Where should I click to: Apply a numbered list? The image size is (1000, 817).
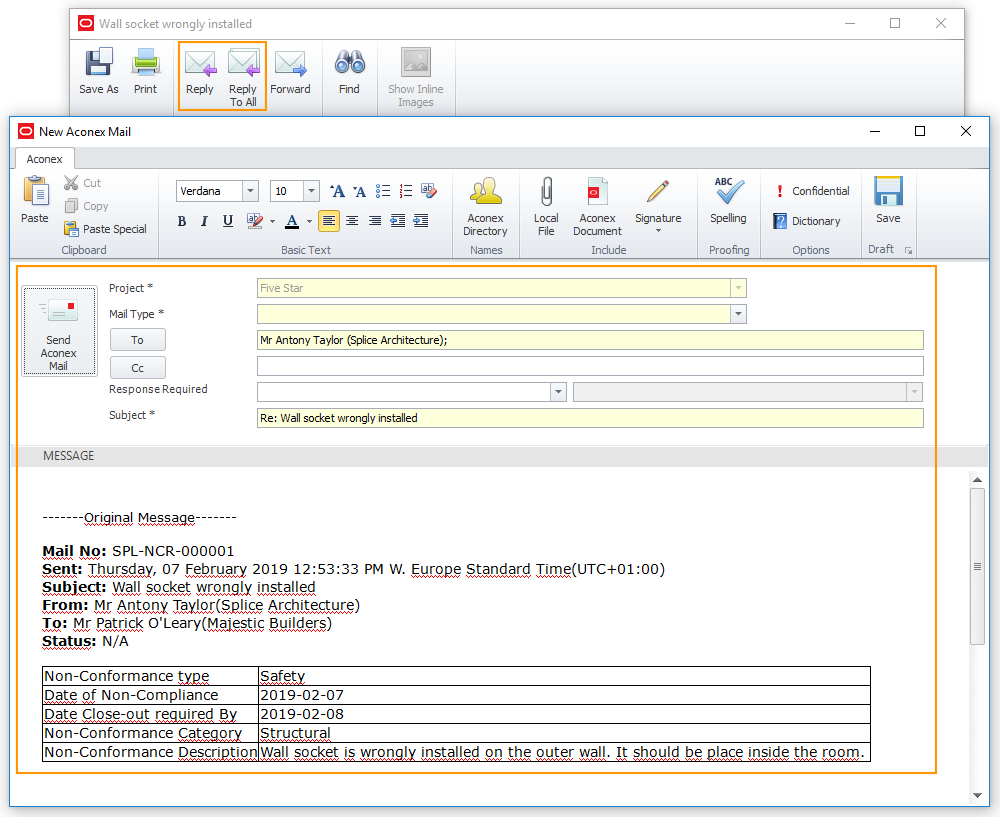[406, 191]
